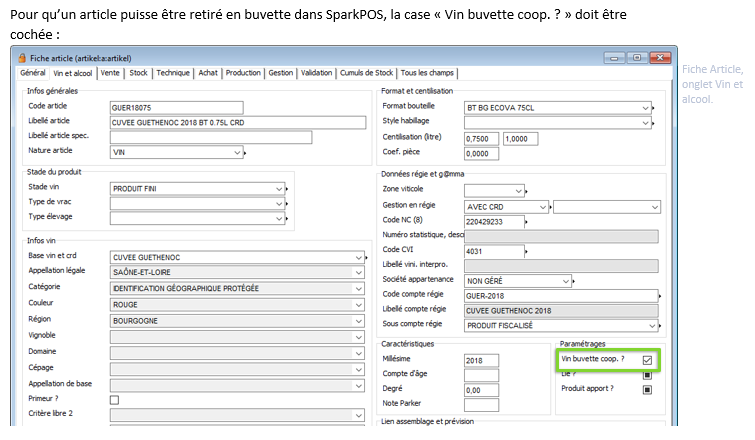This screenshot has height=440, width=755.
Task: Click the Millésime input field
Action: (481, 360)
